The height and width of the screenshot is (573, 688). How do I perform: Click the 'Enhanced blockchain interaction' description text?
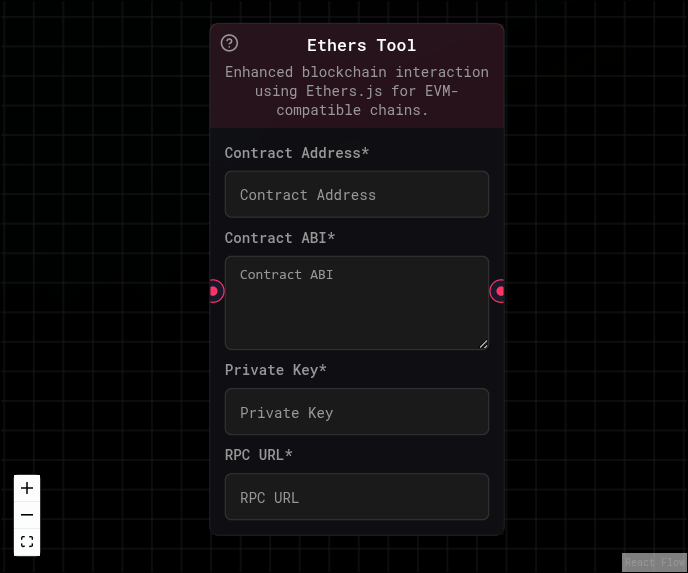357,91
